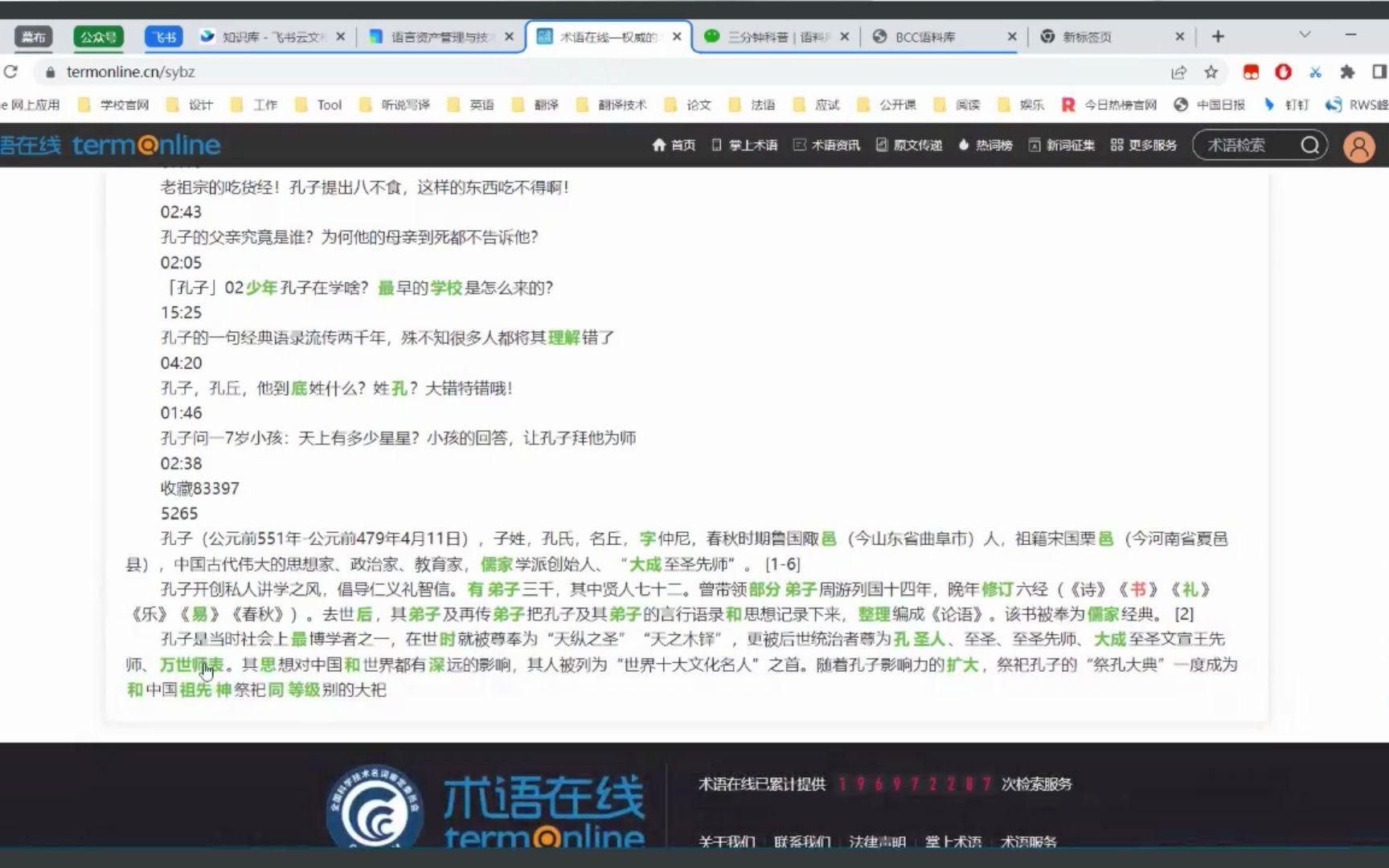Open 热词榜 in site navigation
Image resolution: width=1389 pixels, height=868 pixels.
pos(985,145)
